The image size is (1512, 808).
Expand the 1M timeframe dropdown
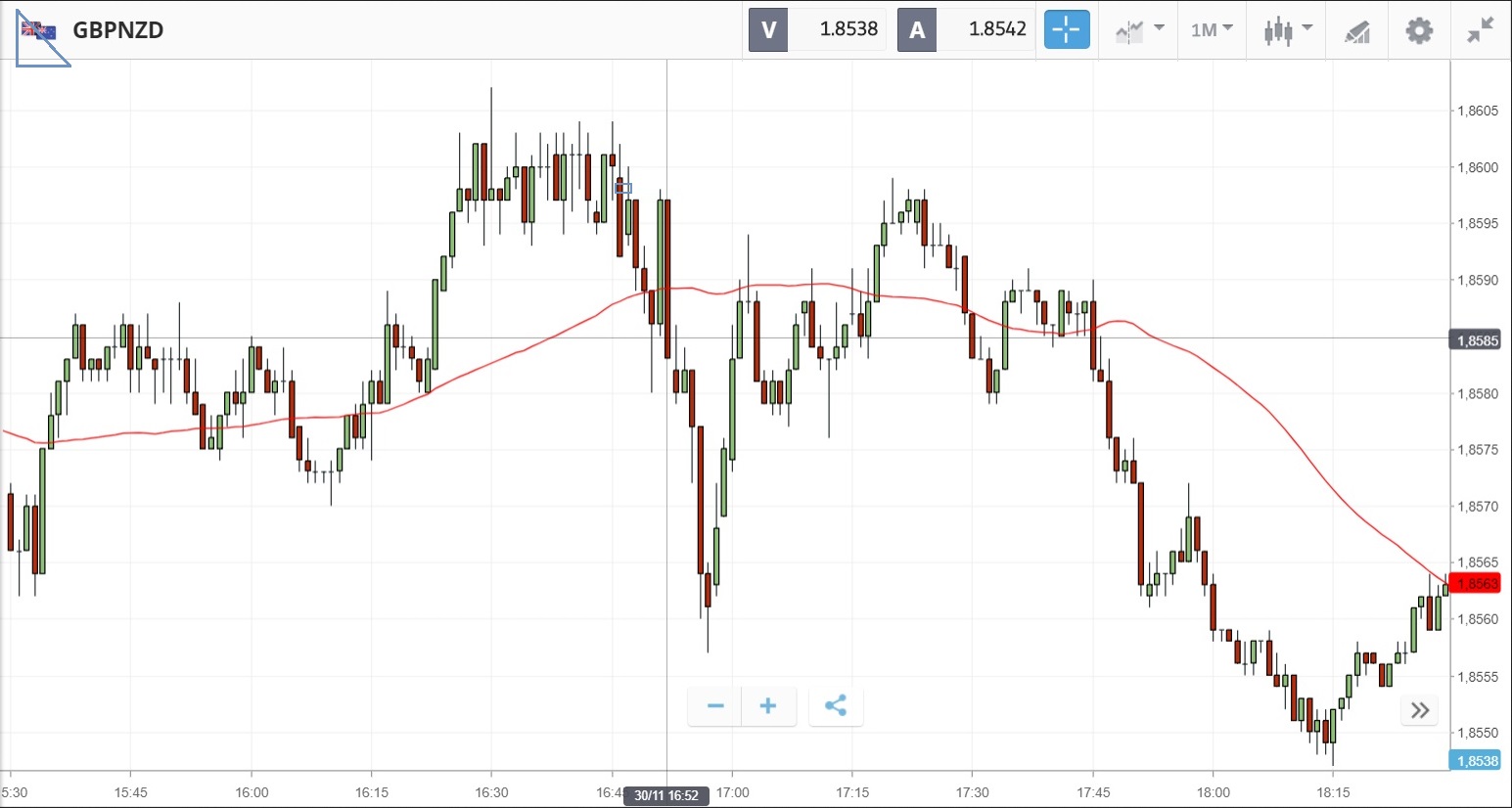pyautogui.click(x=1211, y=30)
